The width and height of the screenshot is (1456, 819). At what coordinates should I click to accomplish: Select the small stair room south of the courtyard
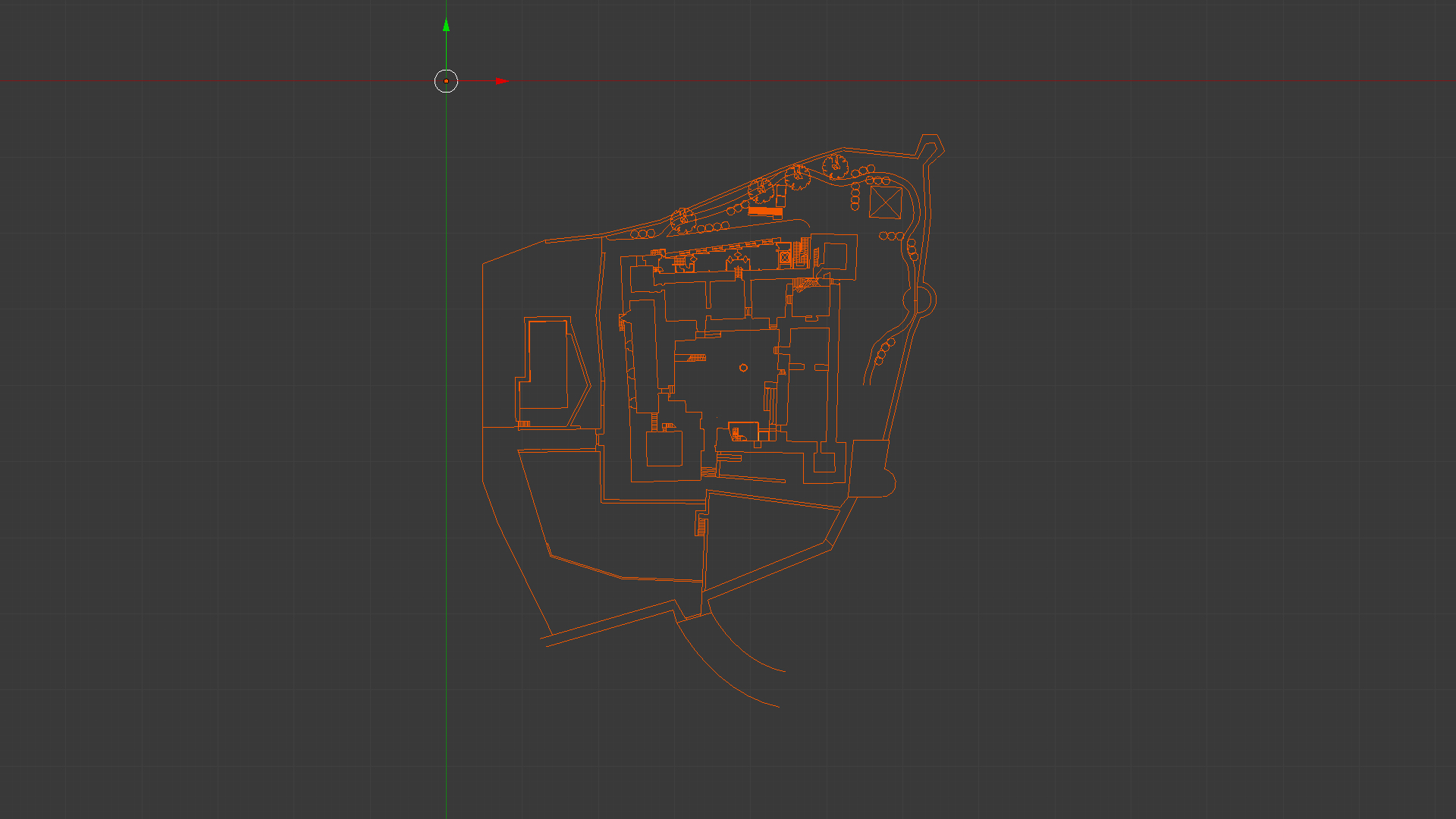743,431
